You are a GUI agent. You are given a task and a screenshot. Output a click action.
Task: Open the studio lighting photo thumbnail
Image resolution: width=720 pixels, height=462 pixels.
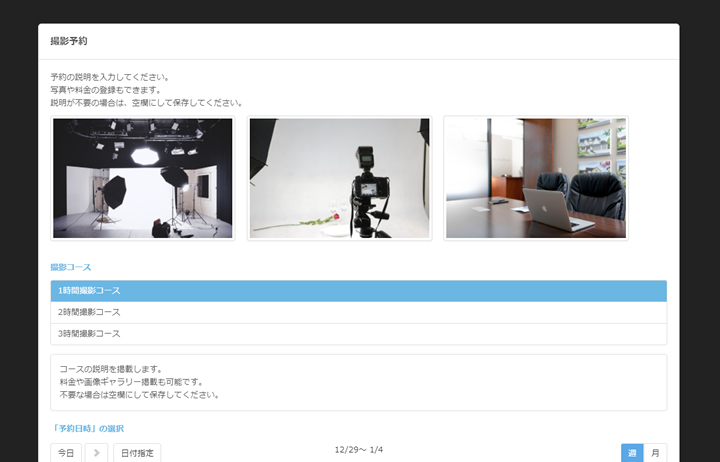click(142, 178)
